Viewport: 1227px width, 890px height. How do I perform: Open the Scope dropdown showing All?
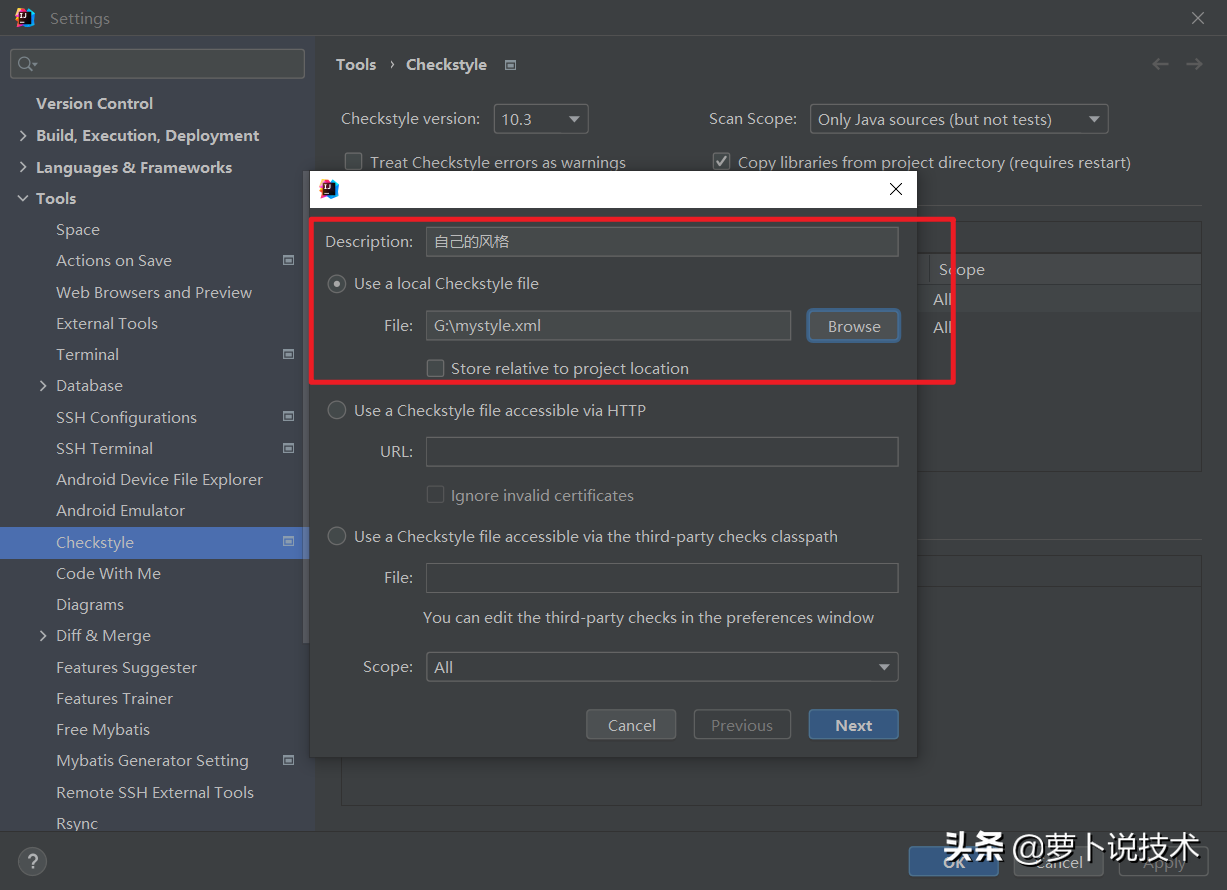[x=662, y=667]
